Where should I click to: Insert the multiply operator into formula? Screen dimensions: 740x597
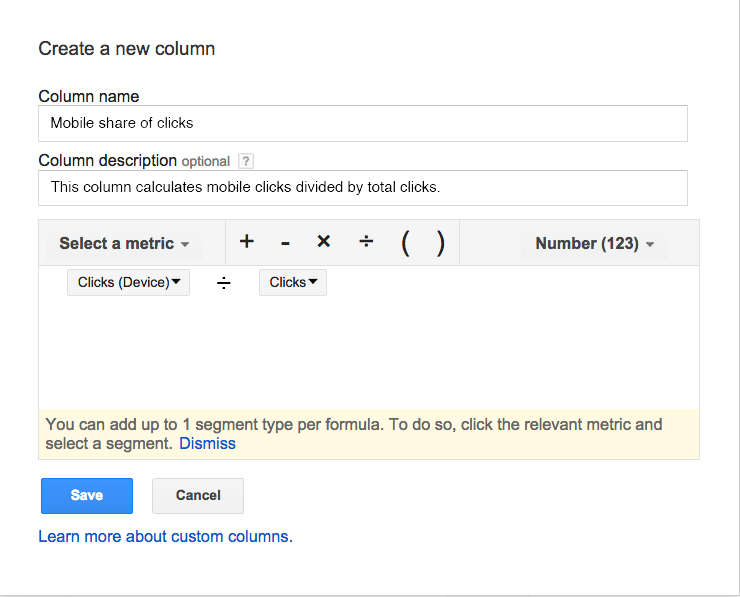pyautogui.click(x=323, y=242)
